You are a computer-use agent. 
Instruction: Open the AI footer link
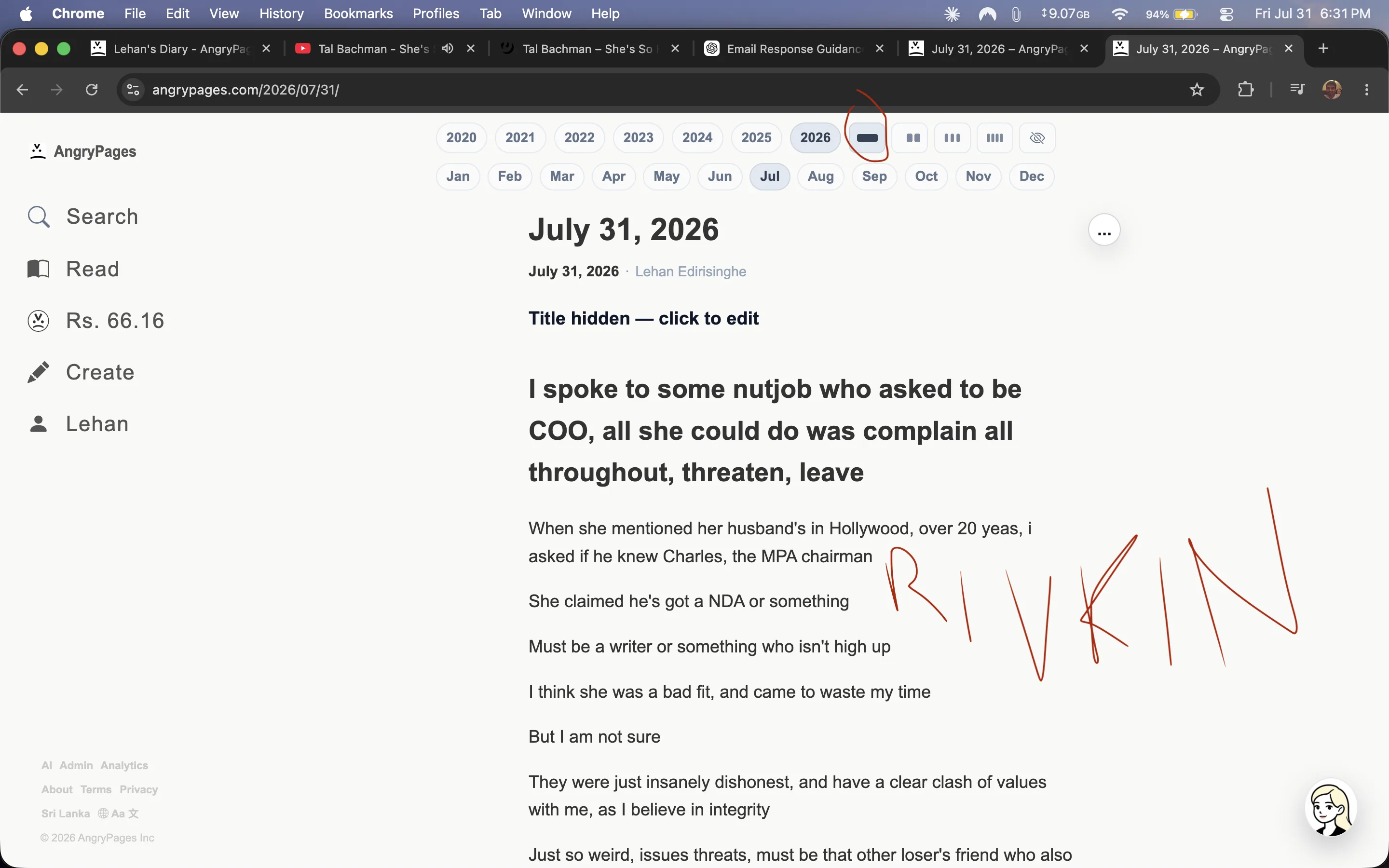pyautogui.click(x=46, y=765)
